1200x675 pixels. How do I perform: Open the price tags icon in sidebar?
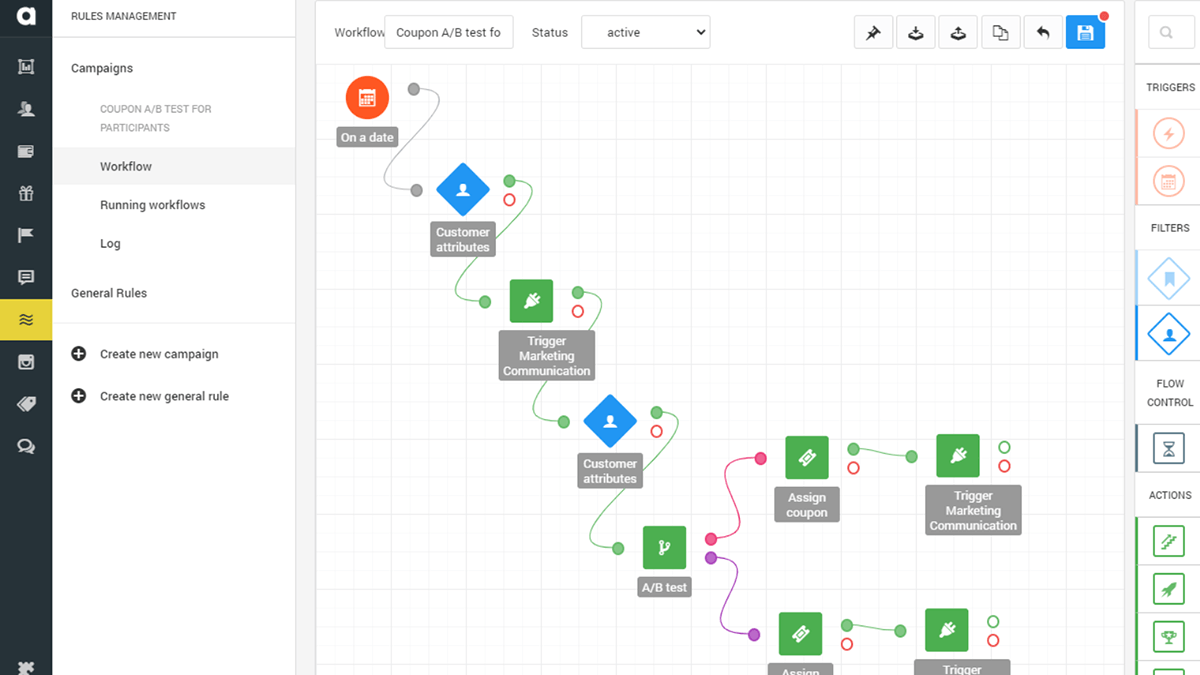[x=26, y=404]
